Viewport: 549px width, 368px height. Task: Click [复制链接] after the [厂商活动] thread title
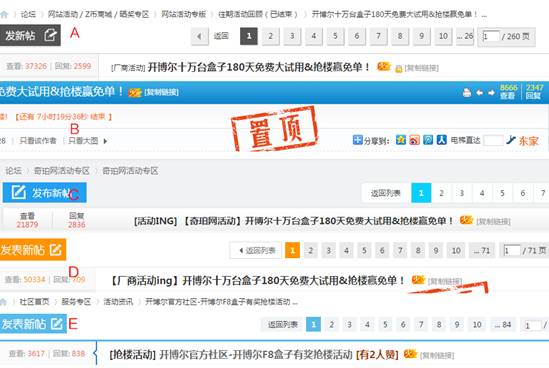[x=422, y=68]
